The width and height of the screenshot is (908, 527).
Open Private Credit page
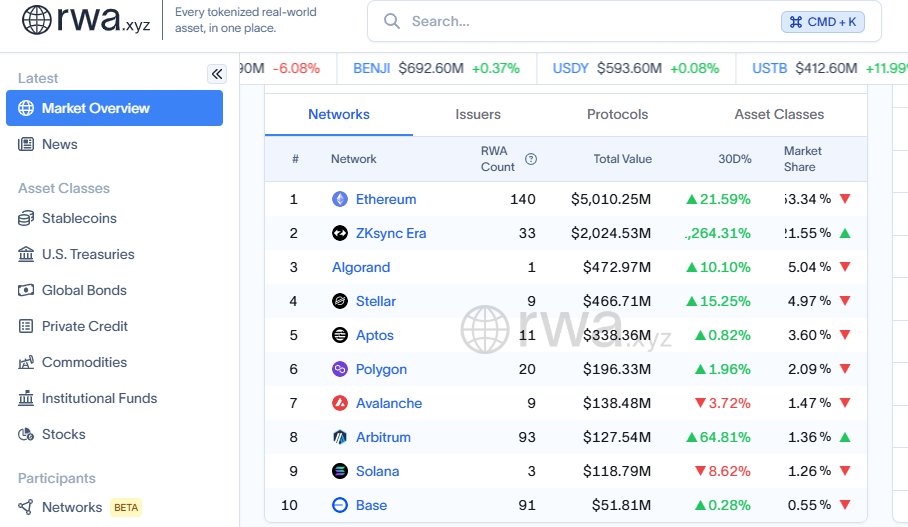tap(85, 326)
